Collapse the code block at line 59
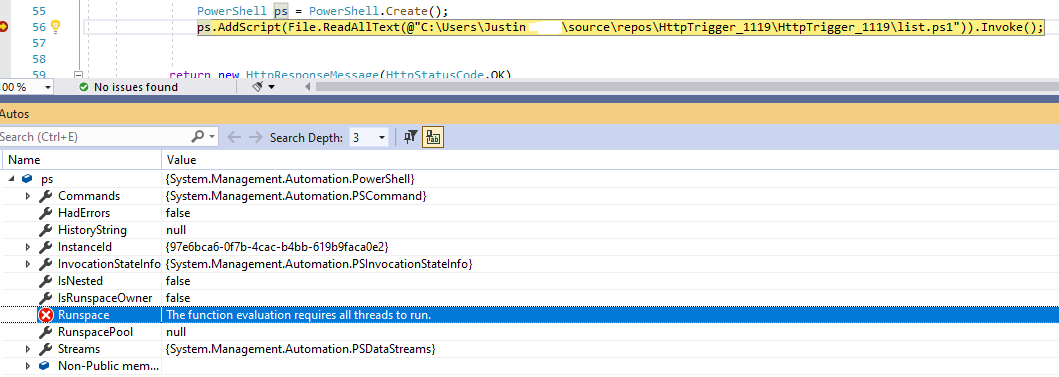The image size is (1059, 377). (78, 75)
